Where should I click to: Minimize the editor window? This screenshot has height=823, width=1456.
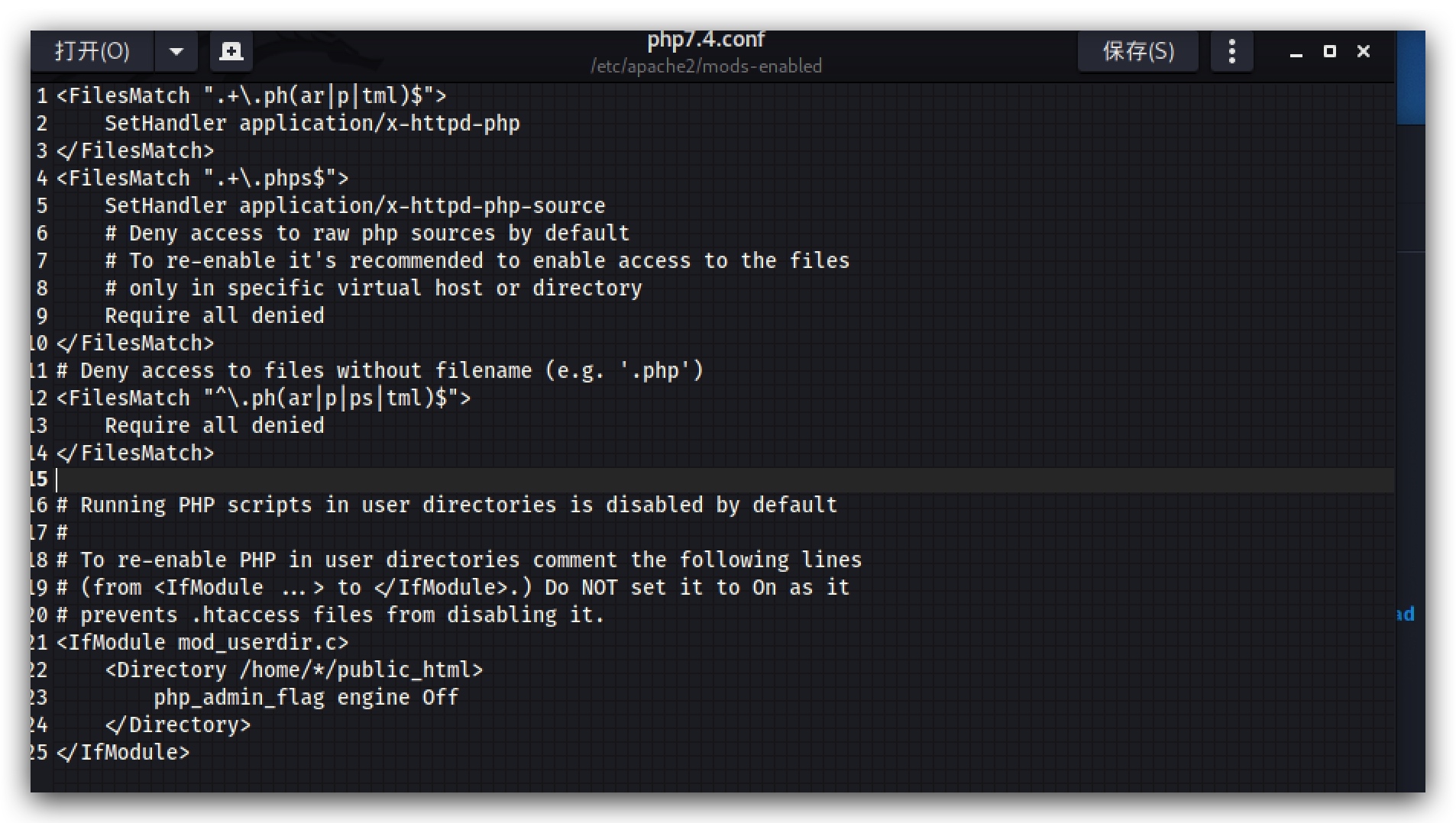[1296, 52]
